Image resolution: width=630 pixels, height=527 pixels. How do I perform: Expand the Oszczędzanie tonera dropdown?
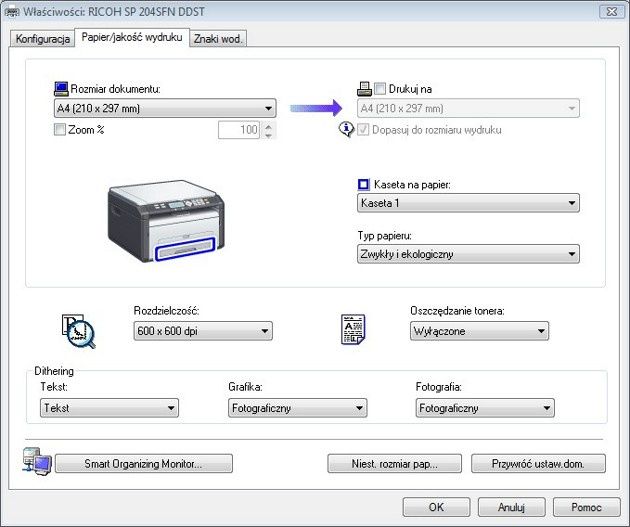[479, 331]
